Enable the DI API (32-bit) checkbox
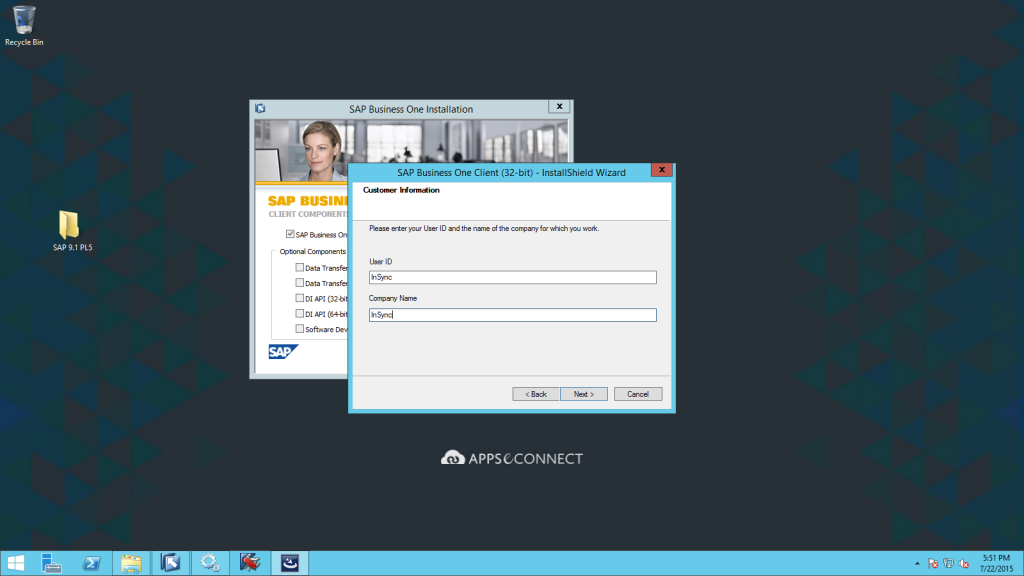 point(299,298)
